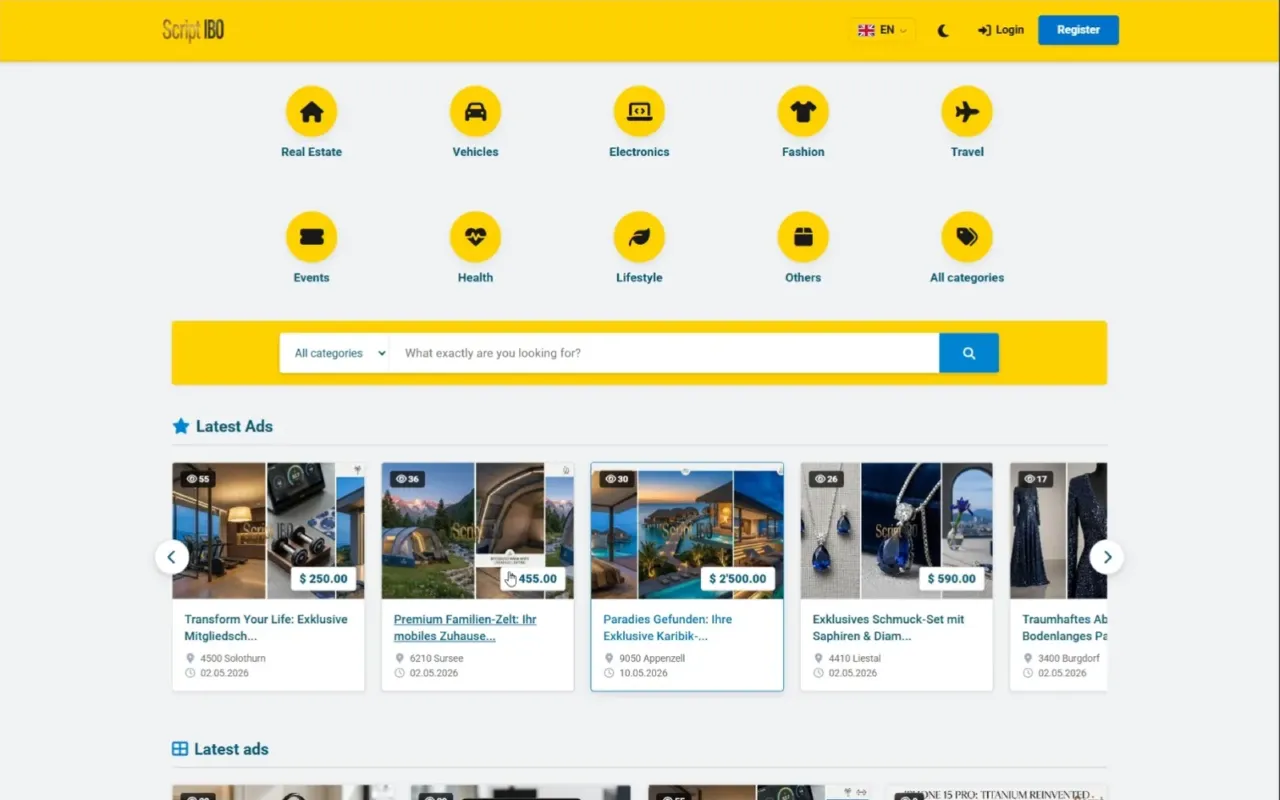Open 'Exklusives Schmuck-Set mit Saphiren' ad

coord(888,627)
